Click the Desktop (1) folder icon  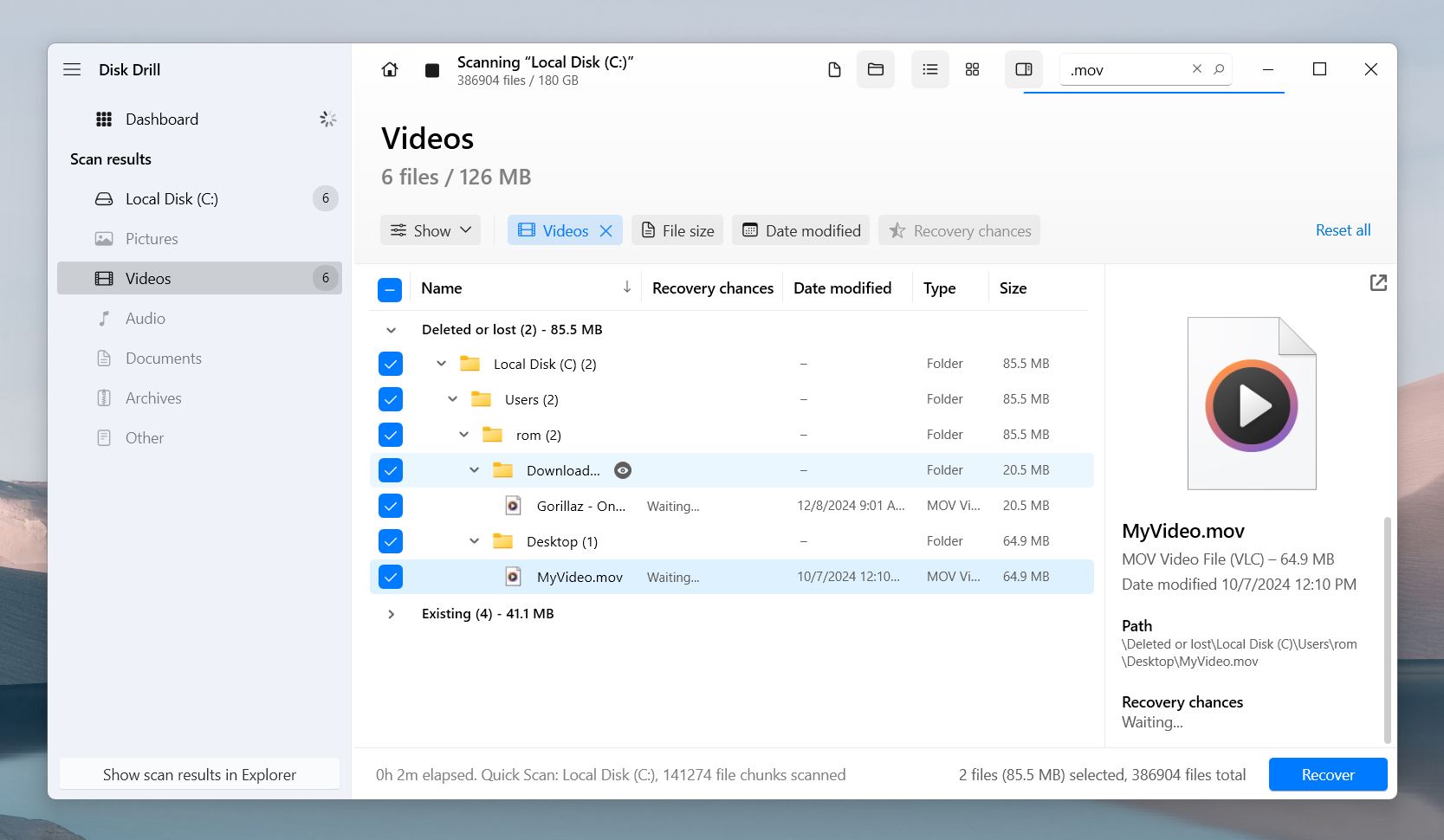(x=502, y=541)
